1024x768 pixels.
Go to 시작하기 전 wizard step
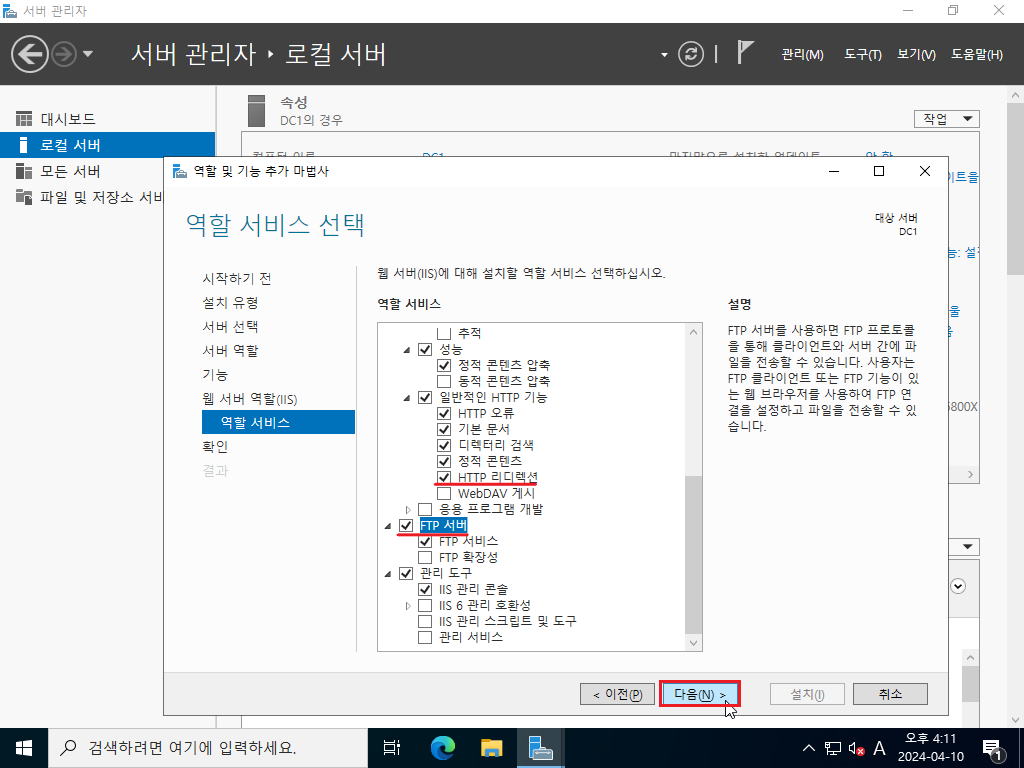click(236, 279)
